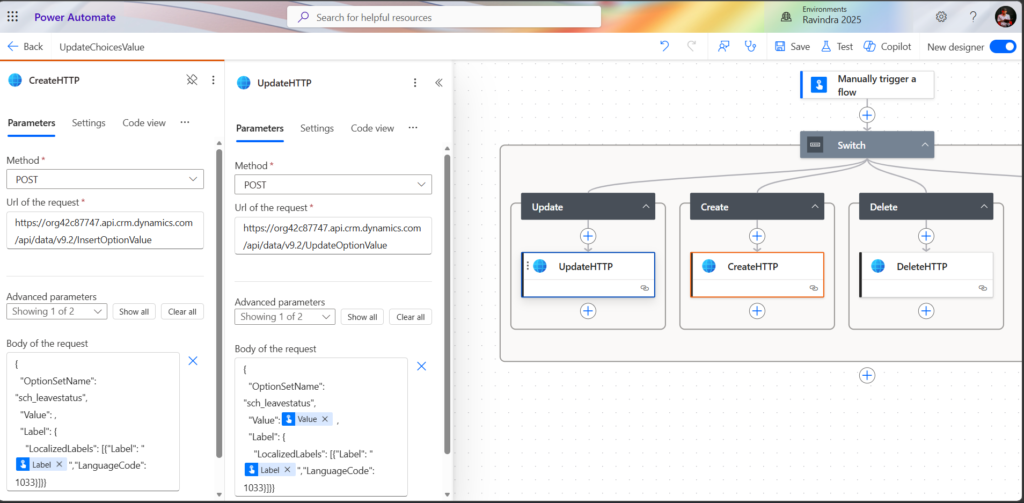Viewport: 1024px width, 503px height.
Task: Click the CreateHTTP panel vertical scrollbar
Action: click(x=219, y=304)
